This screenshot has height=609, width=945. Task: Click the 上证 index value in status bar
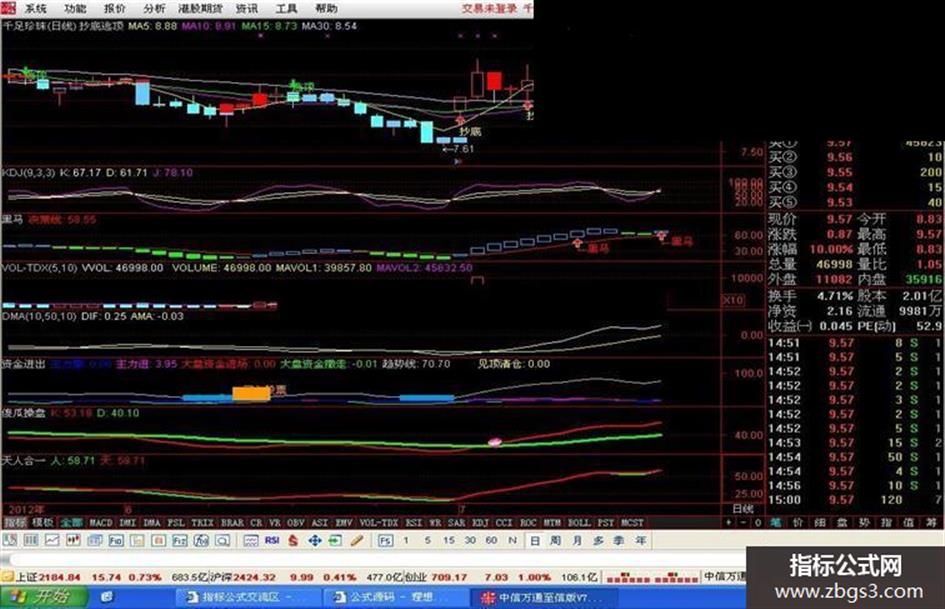[59, 577]
